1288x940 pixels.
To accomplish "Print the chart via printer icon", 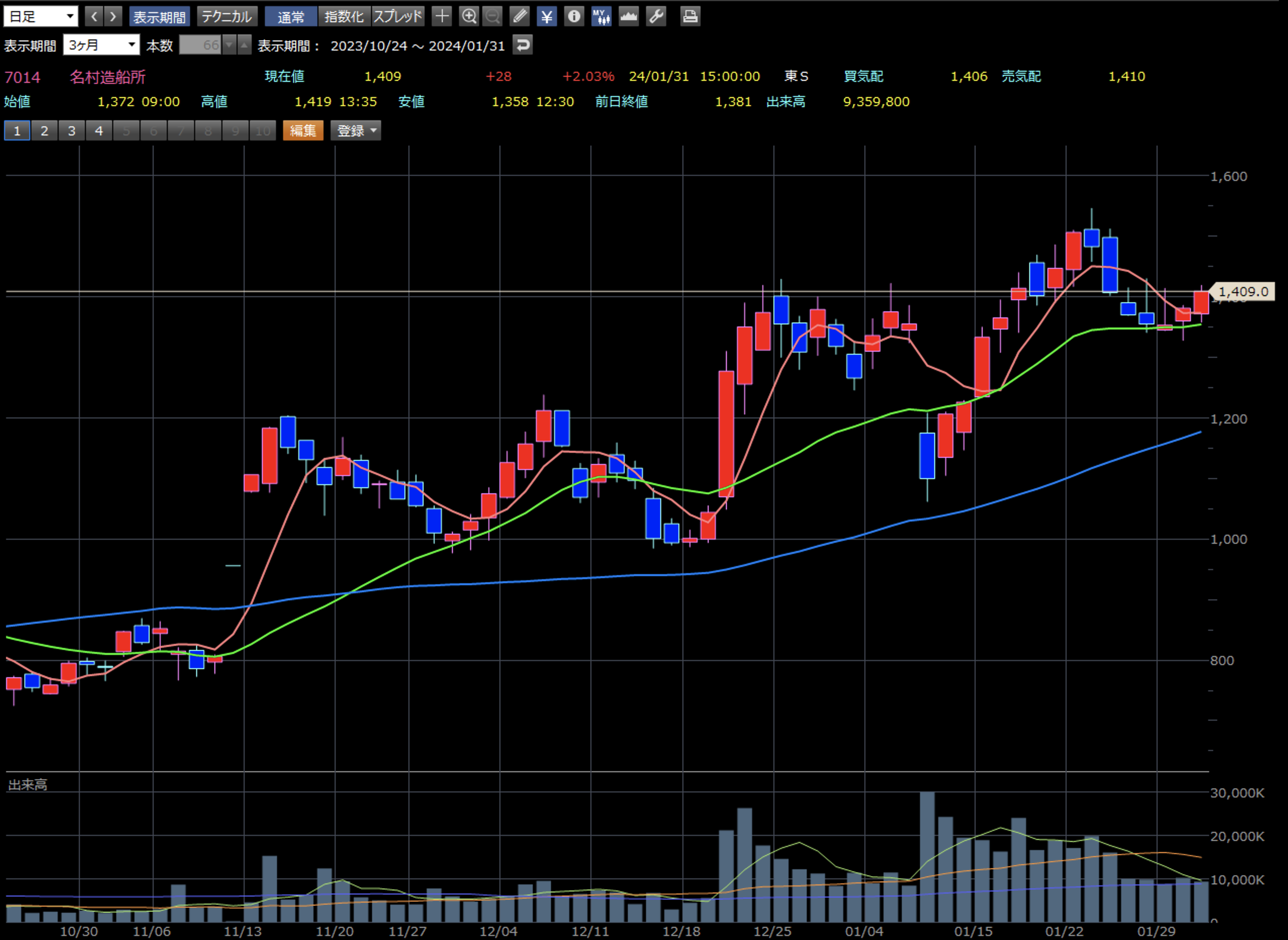I will [x=690, y=16].
